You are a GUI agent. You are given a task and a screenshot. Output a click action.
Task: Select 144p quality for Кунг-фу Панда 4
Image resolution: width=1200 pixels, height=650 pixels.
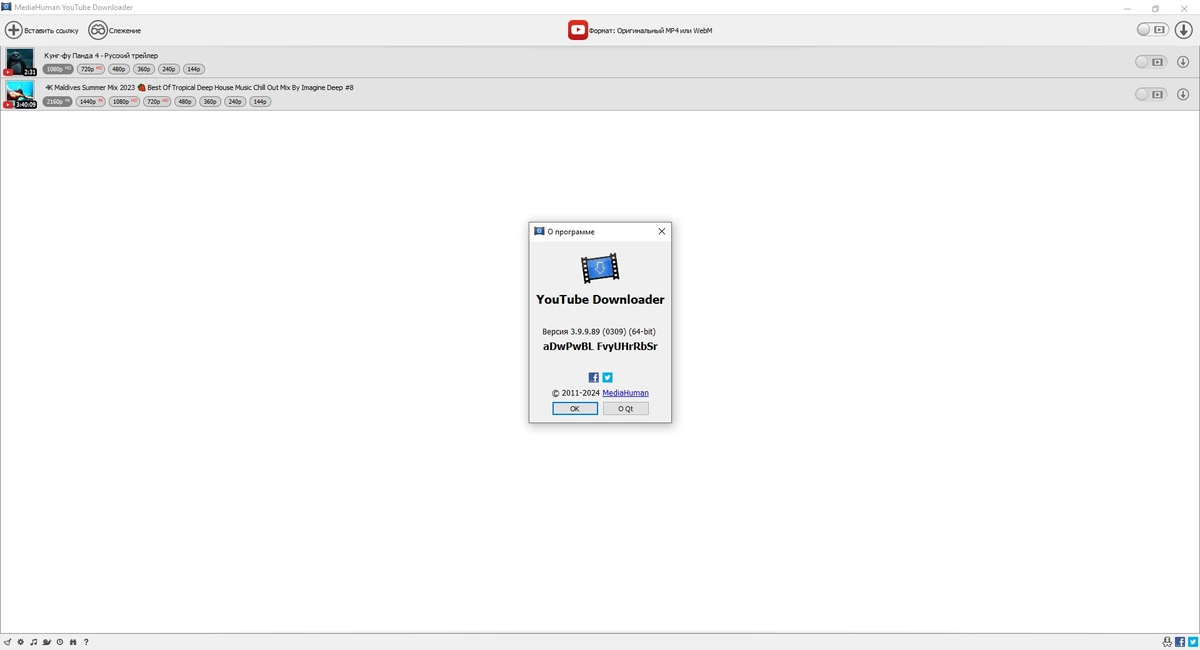[193, 69]
